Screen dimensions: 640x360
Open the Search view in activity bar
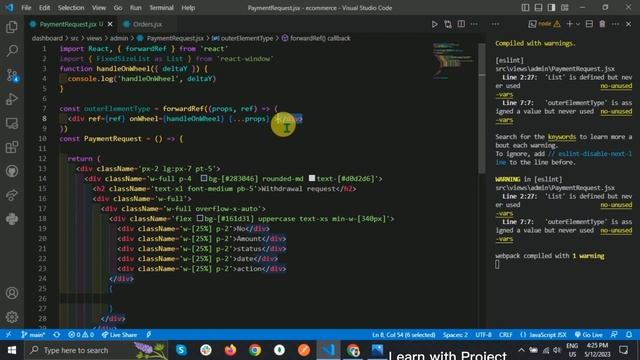(12, 51)
